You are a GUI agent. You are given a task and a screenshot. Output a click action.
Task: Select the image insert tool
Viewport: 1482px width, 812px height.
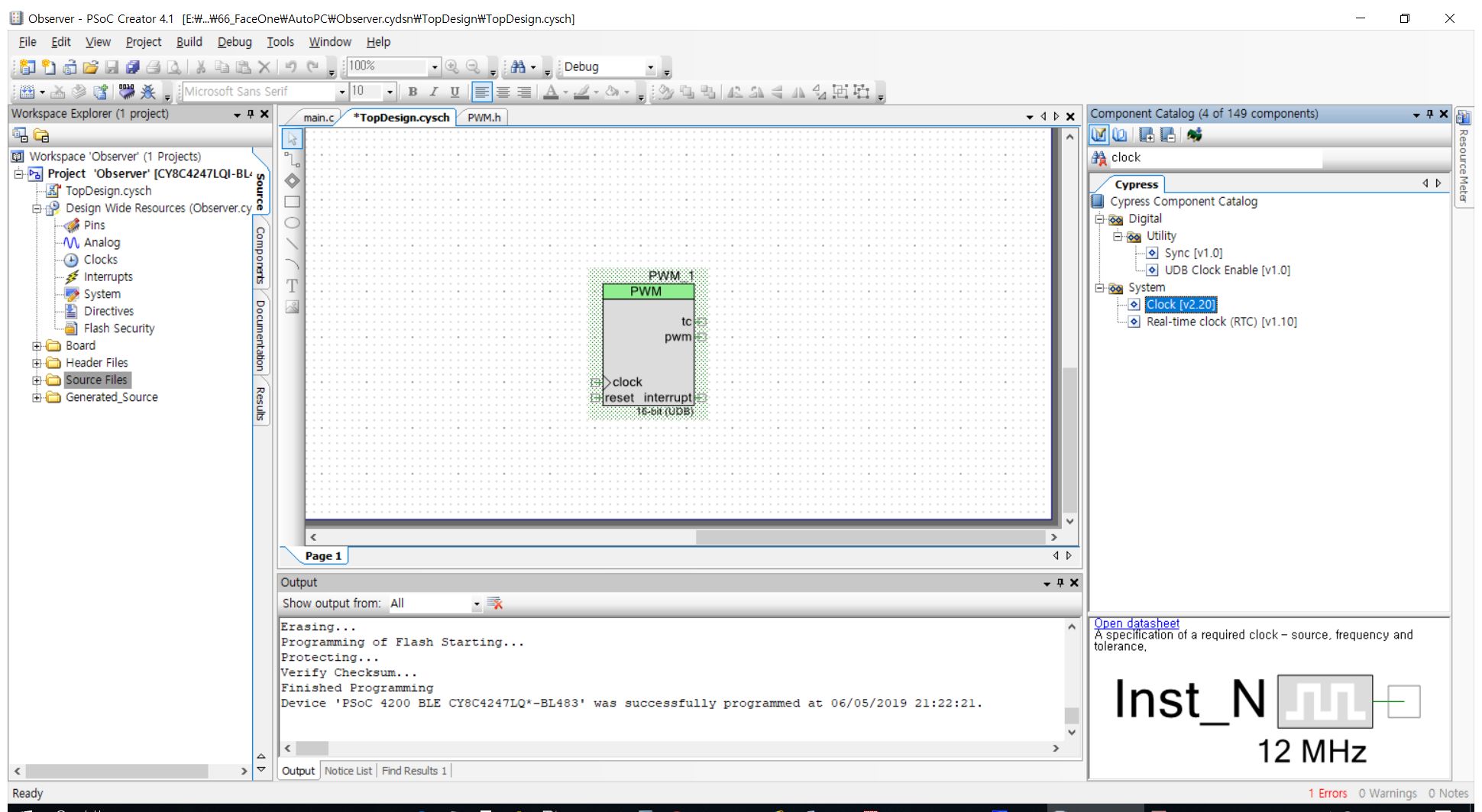pos(293,307)
